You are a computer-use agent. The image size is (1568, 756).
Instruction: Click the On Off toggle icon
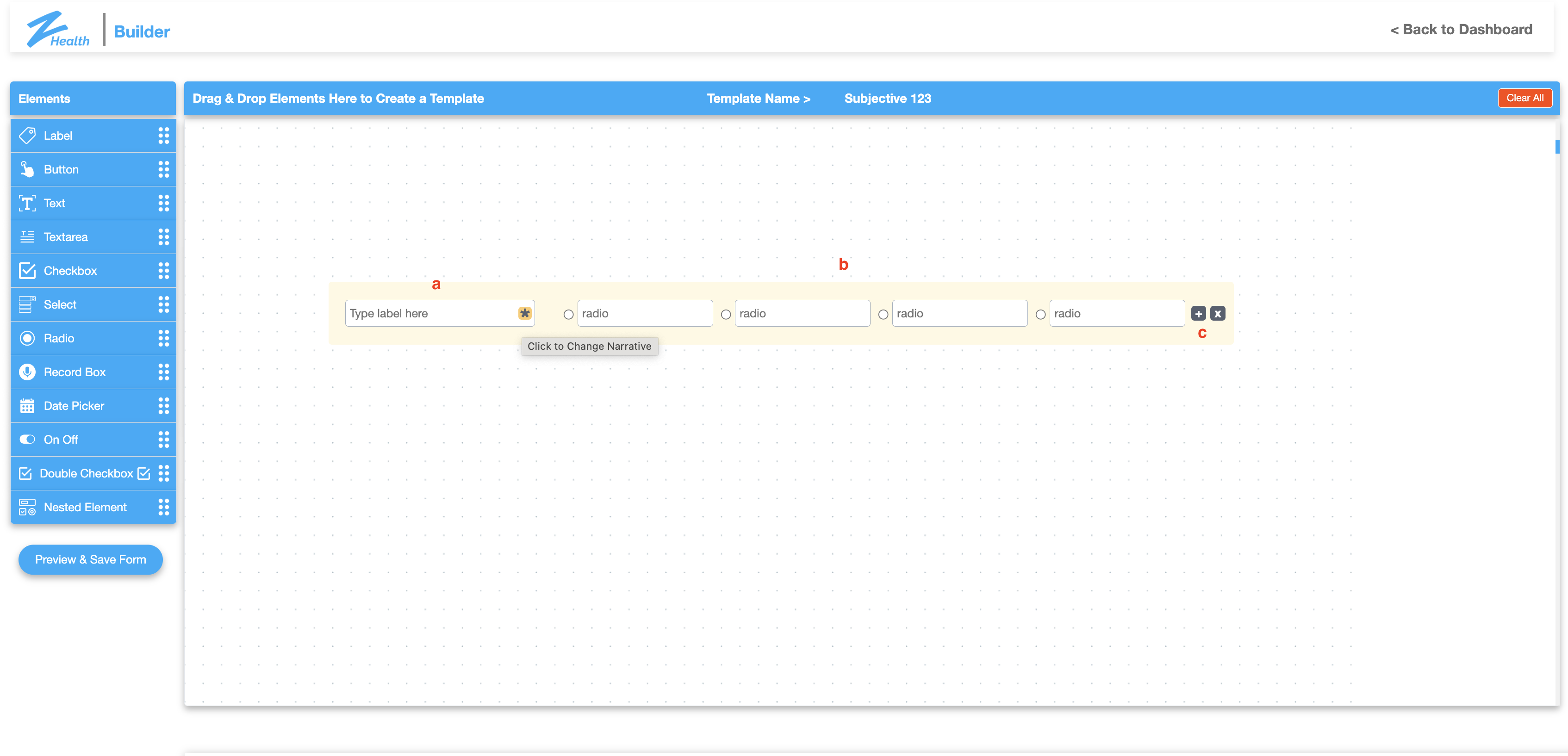(27, 440)
